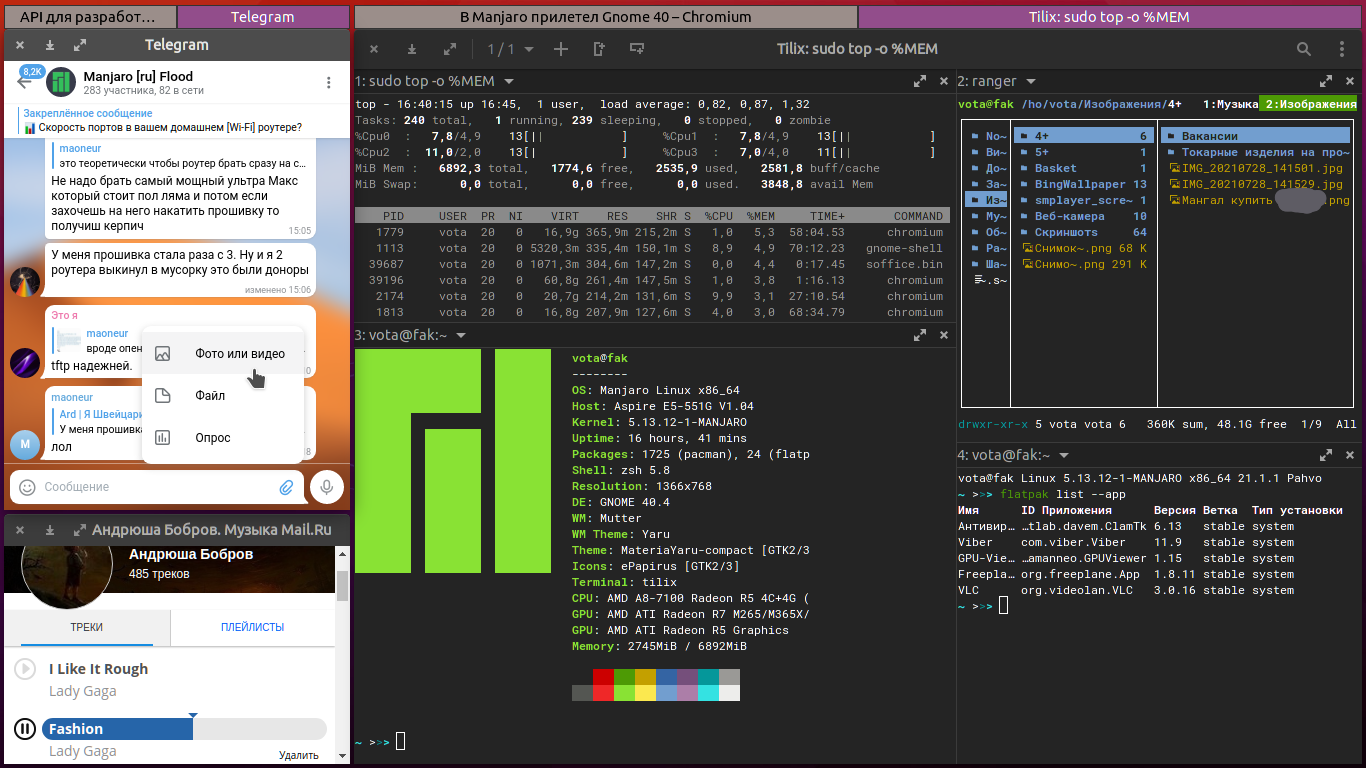Open Telegram chat three-dot menu

pos(329,83)
